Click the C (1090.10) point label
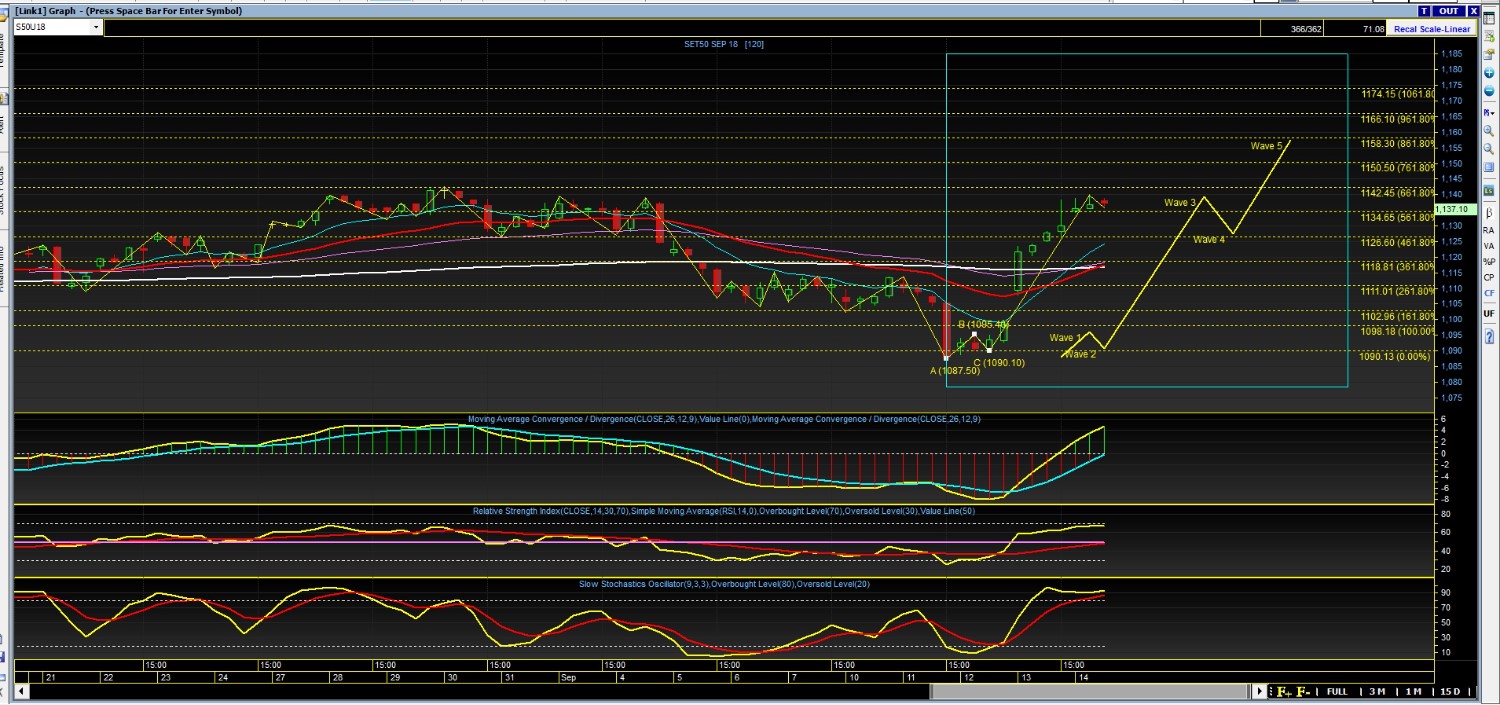1500x705 pixels. point(999,363)
